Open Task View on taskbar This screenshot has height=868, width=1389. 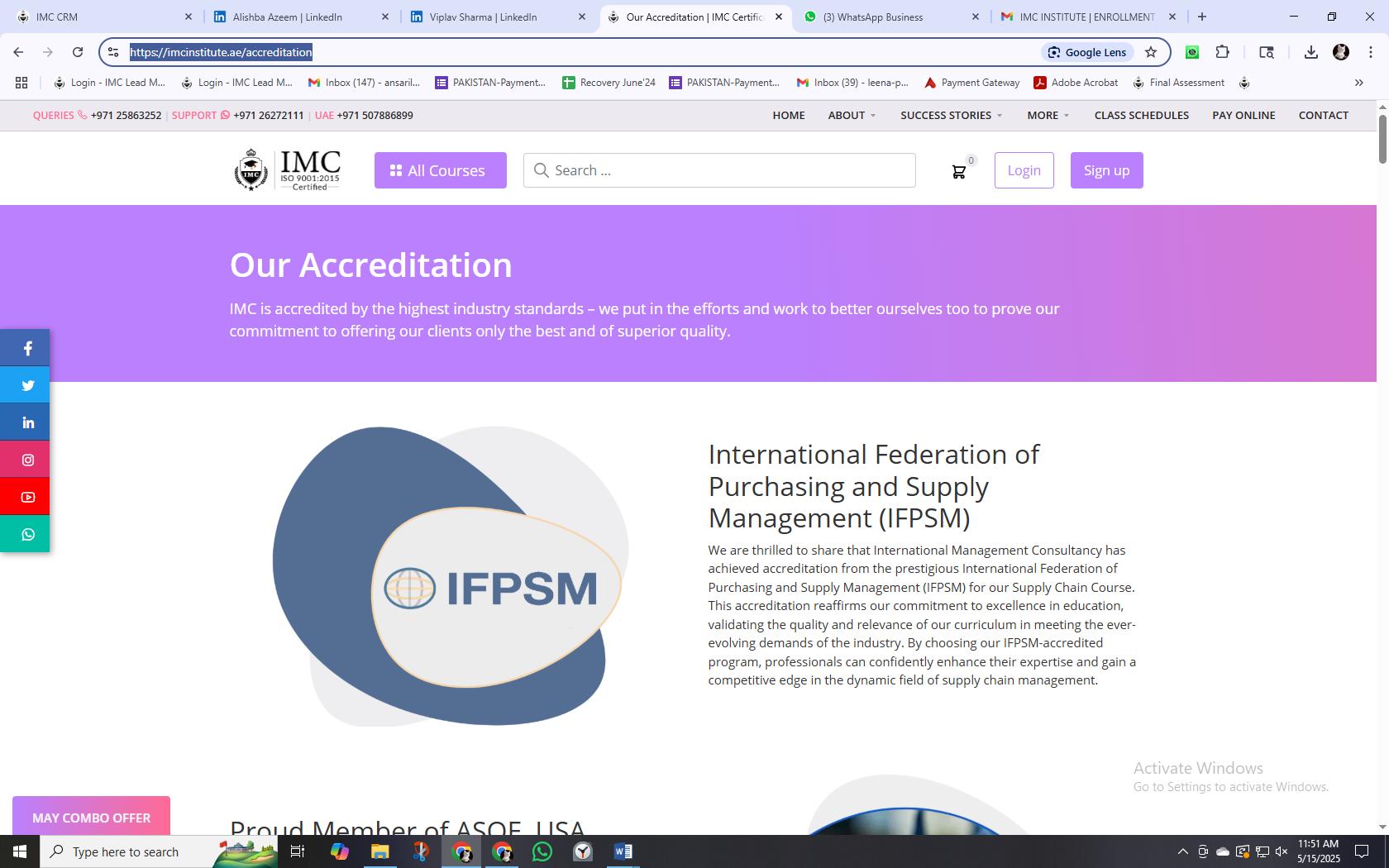point(298,851)
